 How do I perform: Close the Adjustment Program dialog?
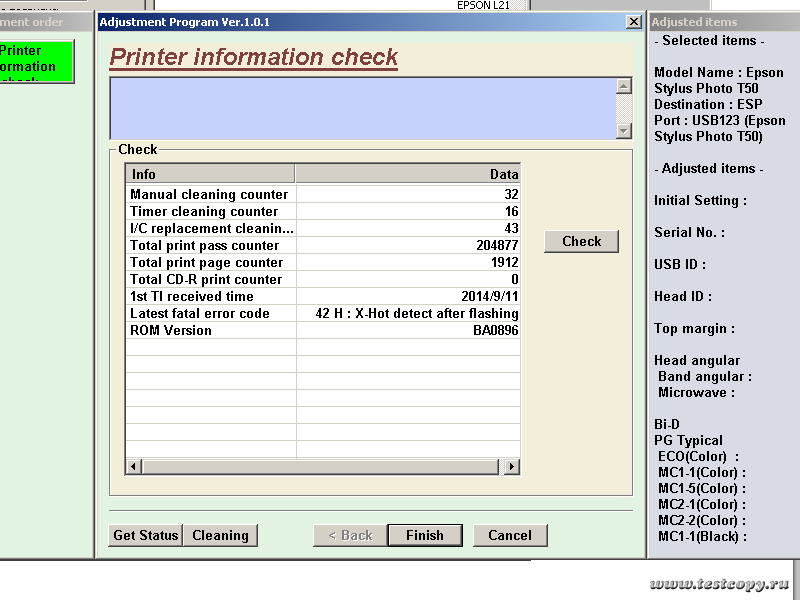pos(633,22)
